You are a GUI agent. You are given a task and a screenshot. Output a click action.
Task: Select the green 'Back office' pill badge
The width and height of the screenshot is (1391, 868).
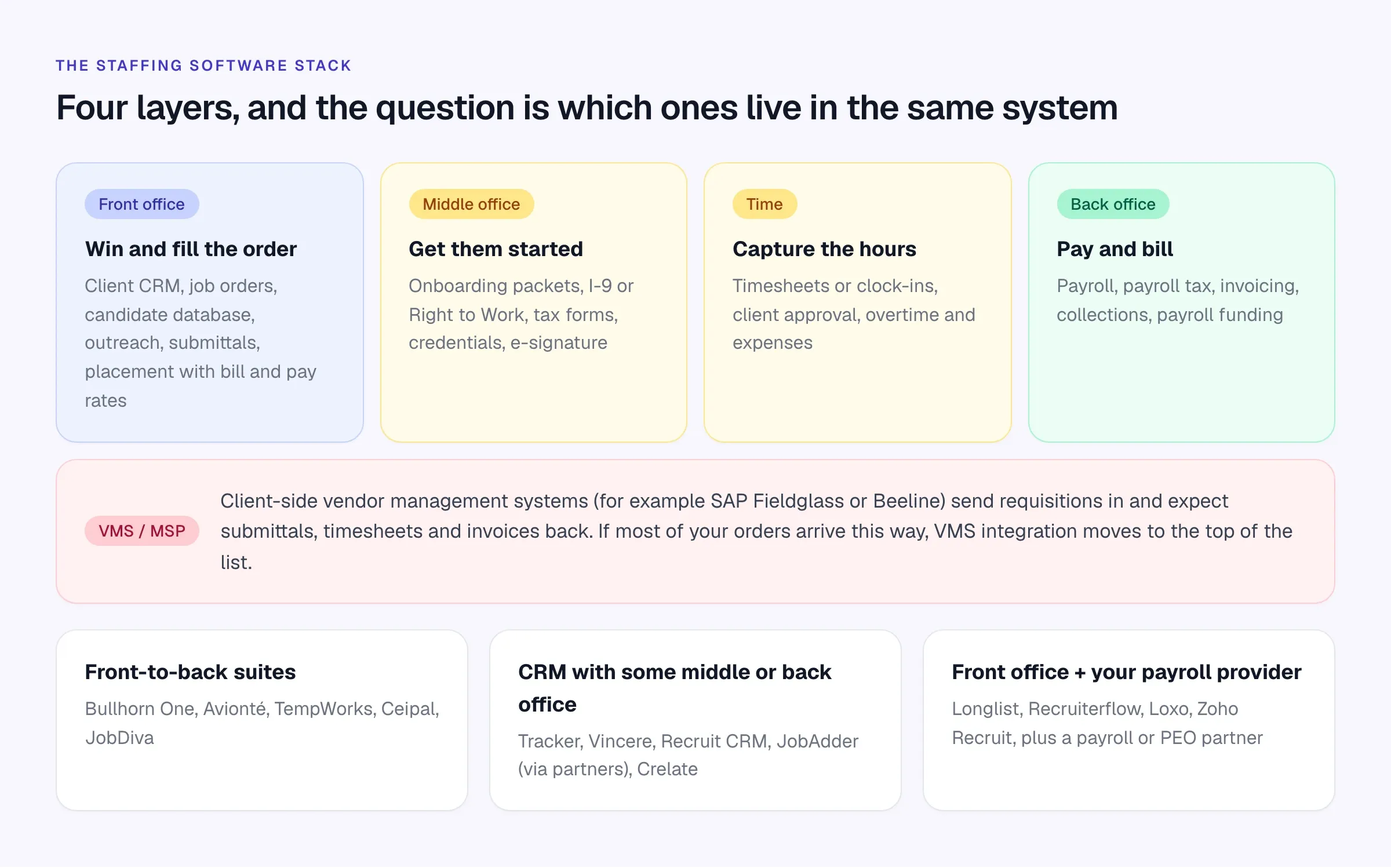click(1113, 204)
